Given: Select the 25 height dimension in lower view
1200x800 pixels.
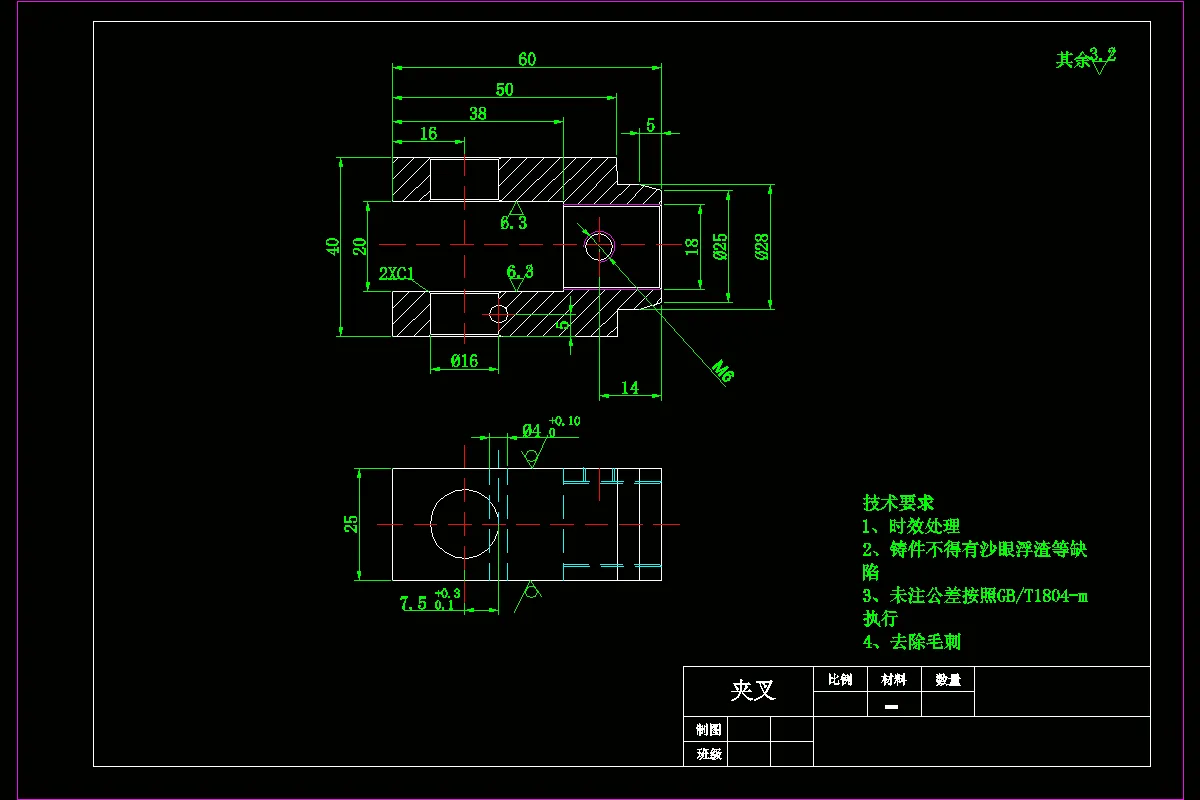Looking at the screenshot, I should pos(351,524).
